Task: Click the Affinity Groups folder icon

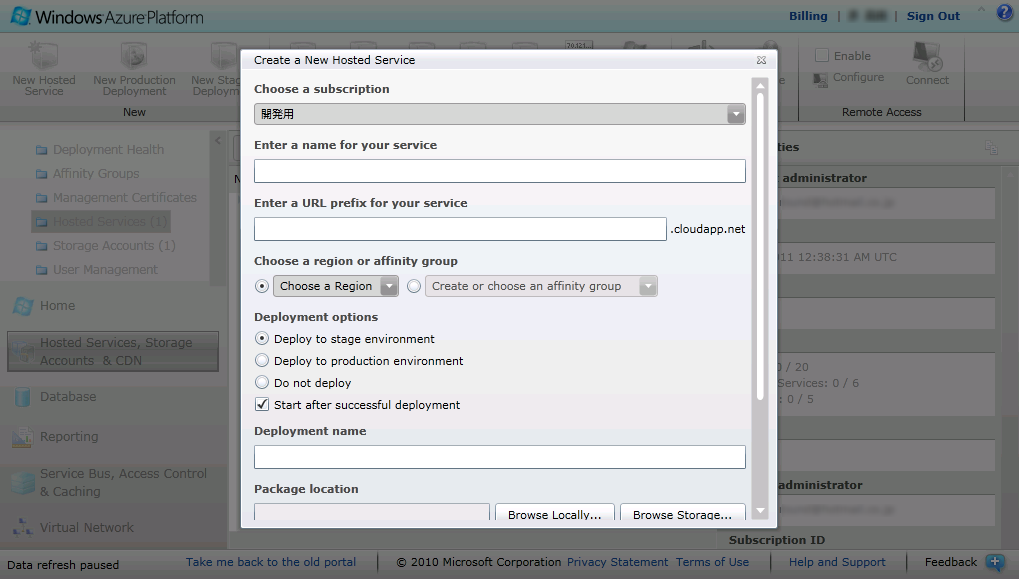Action: tap(42, 174)
